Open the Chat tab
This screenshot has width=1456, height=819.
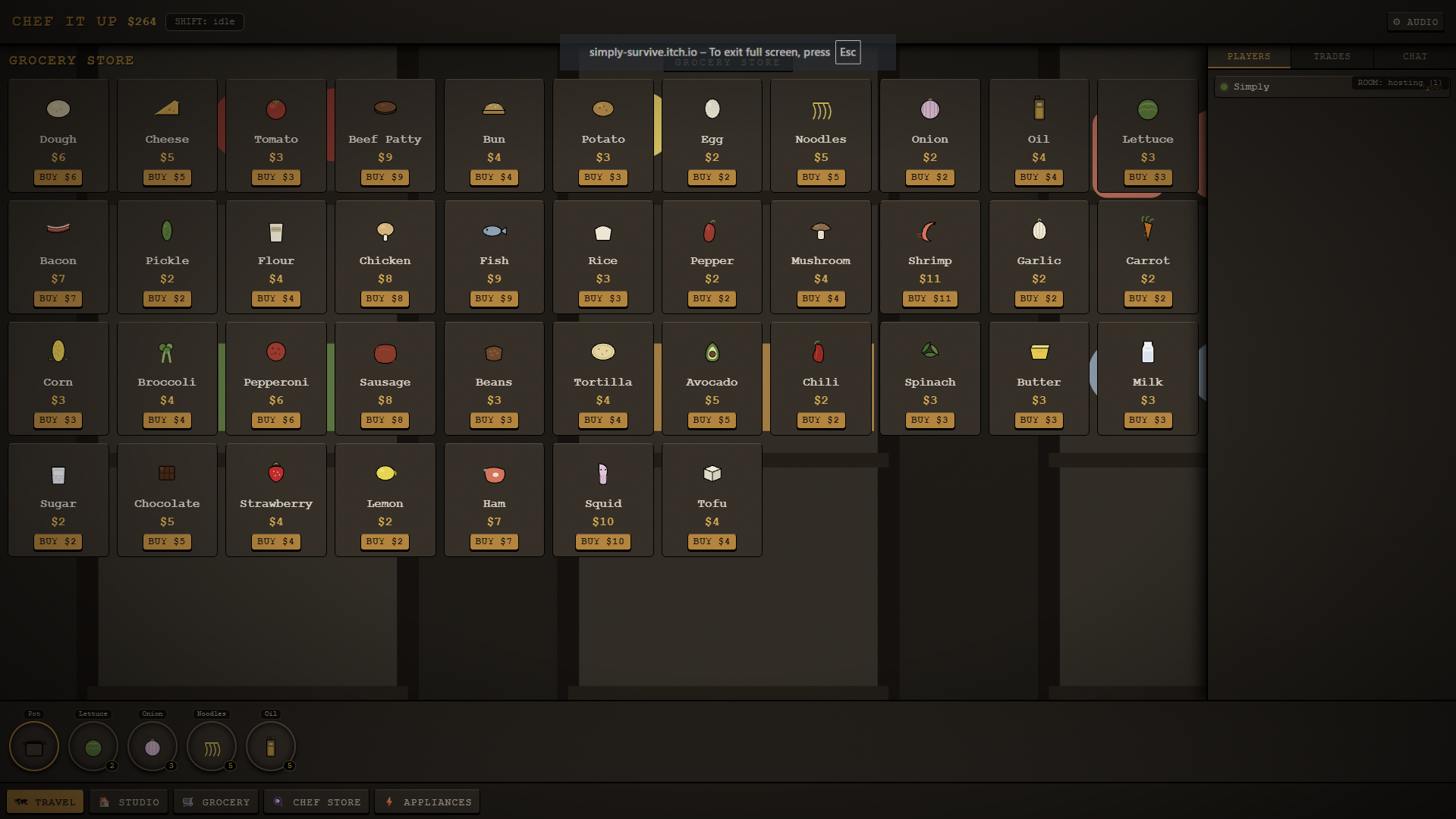pos(1414,56)
